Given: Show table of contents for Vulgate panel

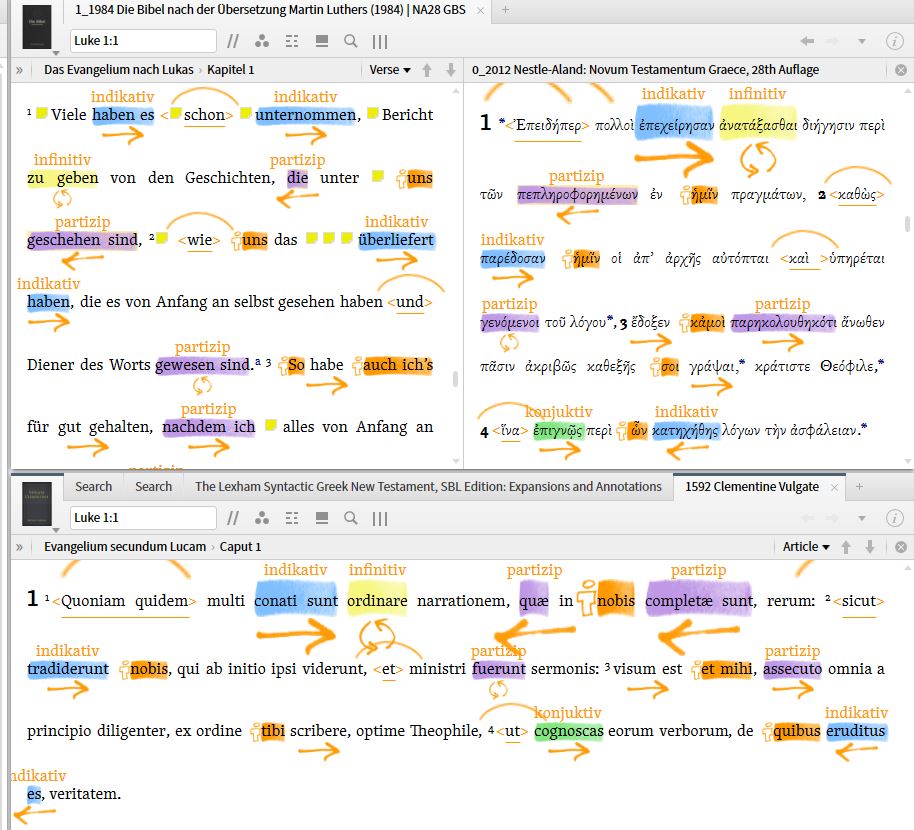Looking at the screenshot, I should pos(19,547).
